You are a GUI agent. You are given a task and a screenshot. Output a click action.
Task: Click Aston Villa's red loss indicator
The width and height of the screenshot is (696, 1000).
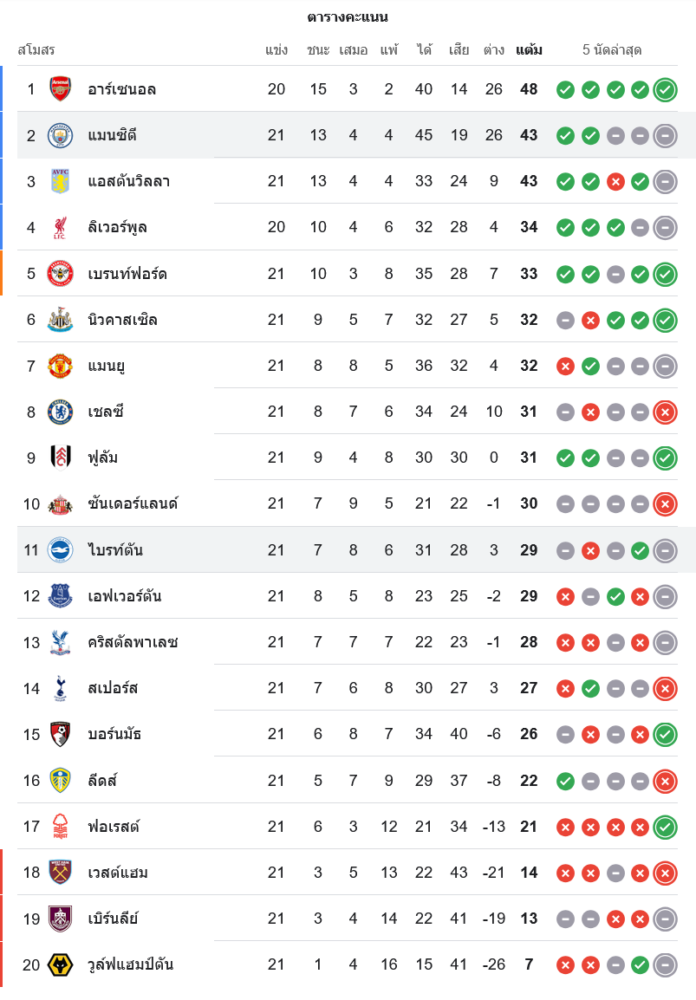[x=615, y=182]
